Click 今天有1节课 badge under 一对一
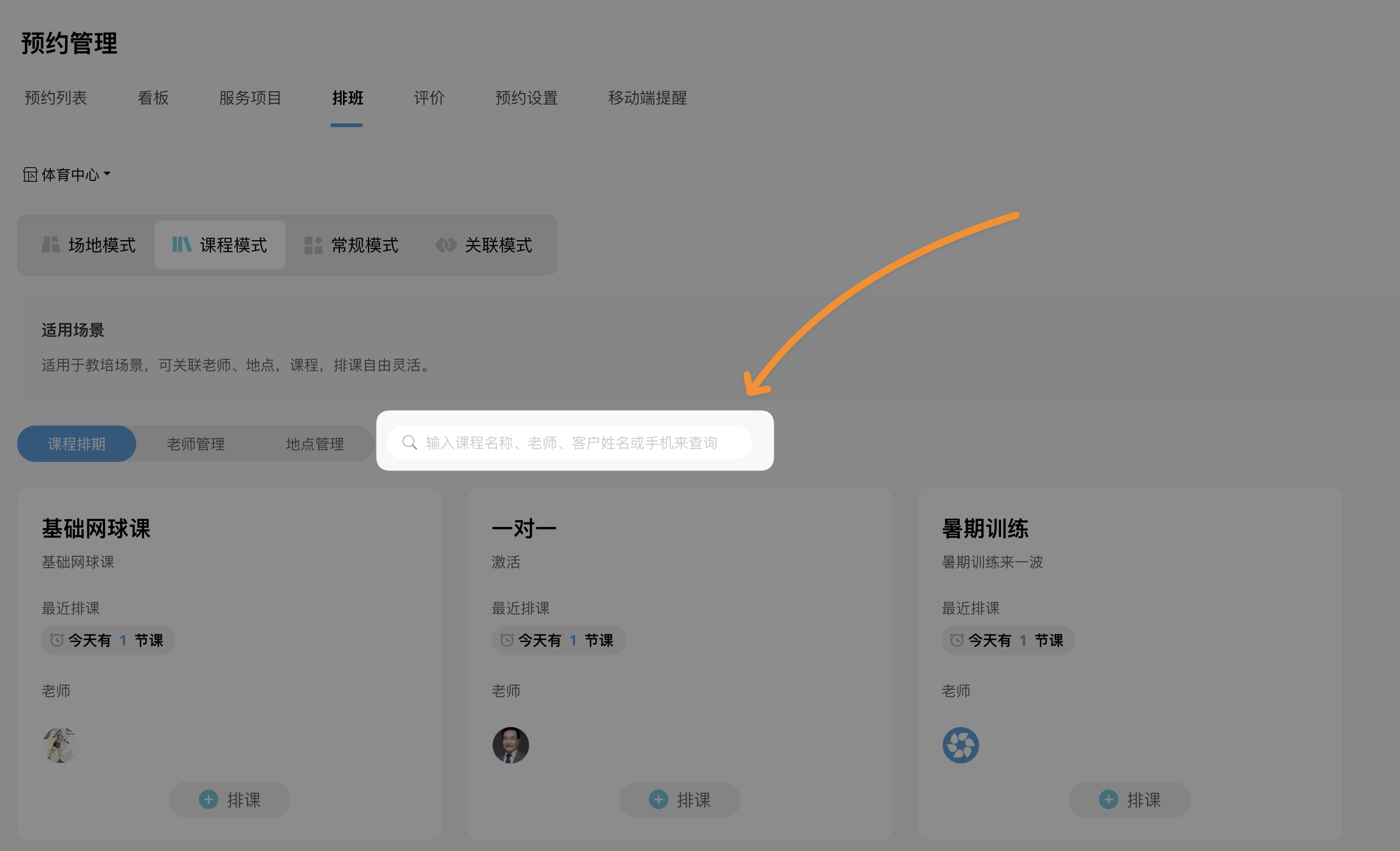Image resolution: width=1400 pixels, height=851 pixels. [x=558, y=640]
